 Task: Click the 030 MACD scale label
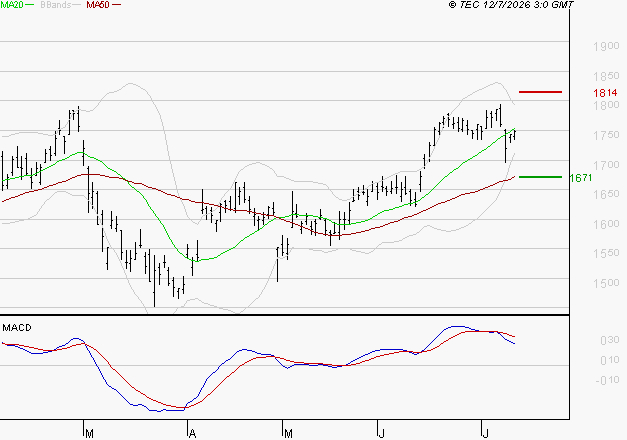pos(610,340)
